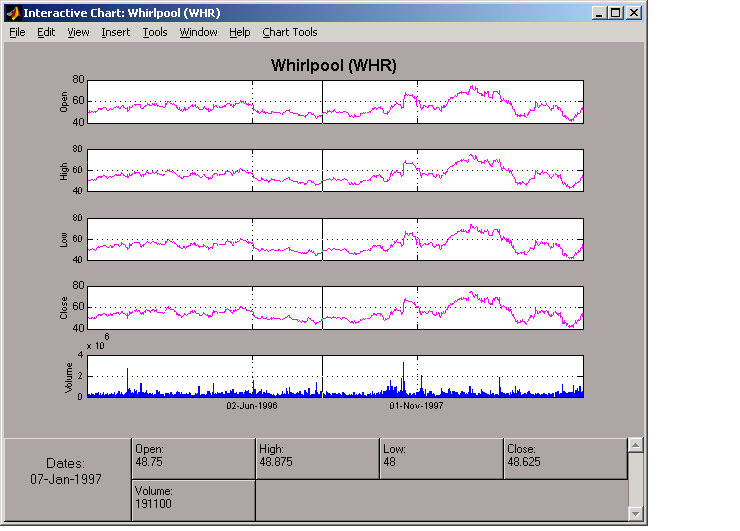Screen dimensions: 740x531
Task: Click the scroll up arrow in data panel
Action: 636,445
